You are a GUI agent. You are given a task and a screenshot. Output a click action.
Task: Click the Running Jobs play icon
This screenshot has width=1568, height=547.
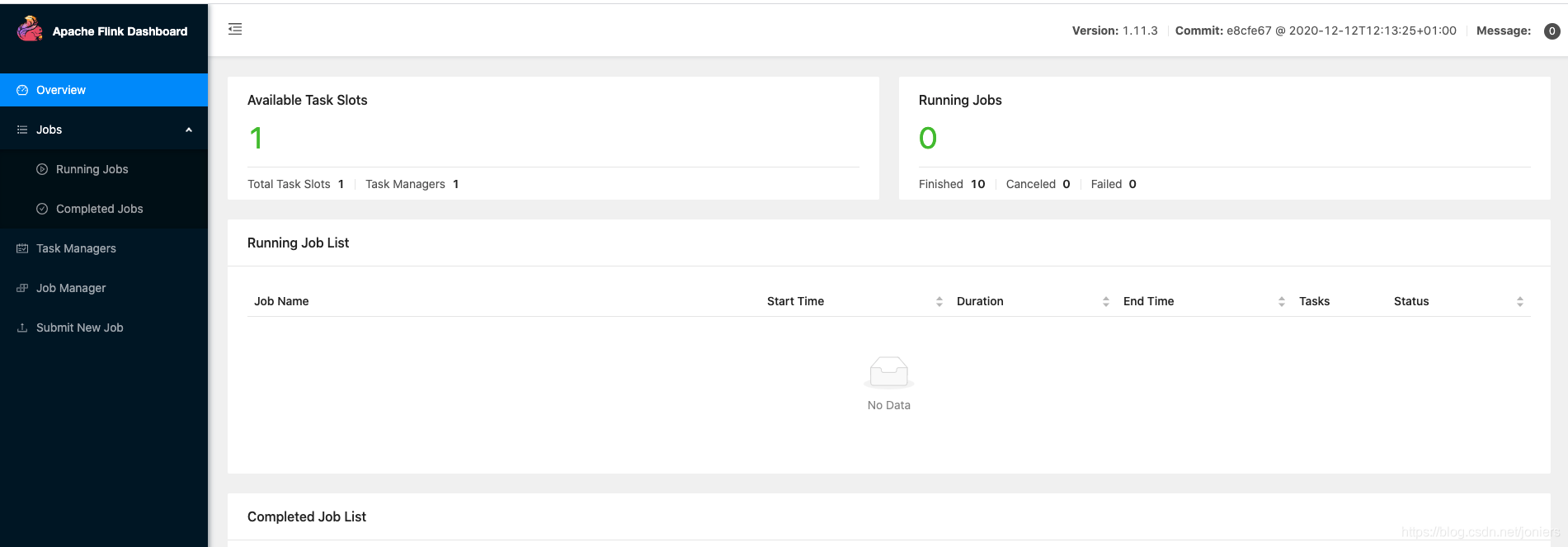[x=42, y=169]
